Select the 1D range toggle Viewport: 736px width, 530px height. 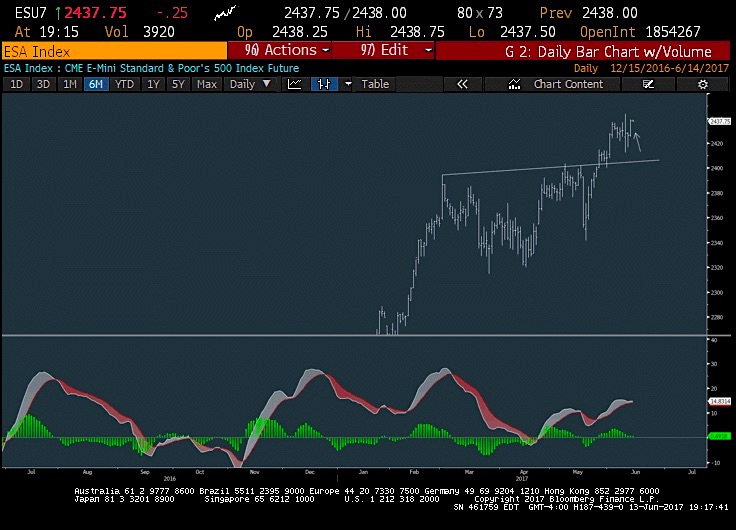pos(16,84)
